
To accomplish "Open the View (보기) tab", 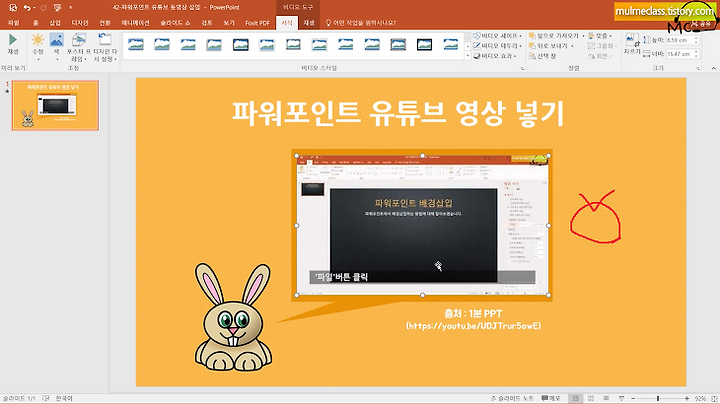I will [x=229, y=23].
